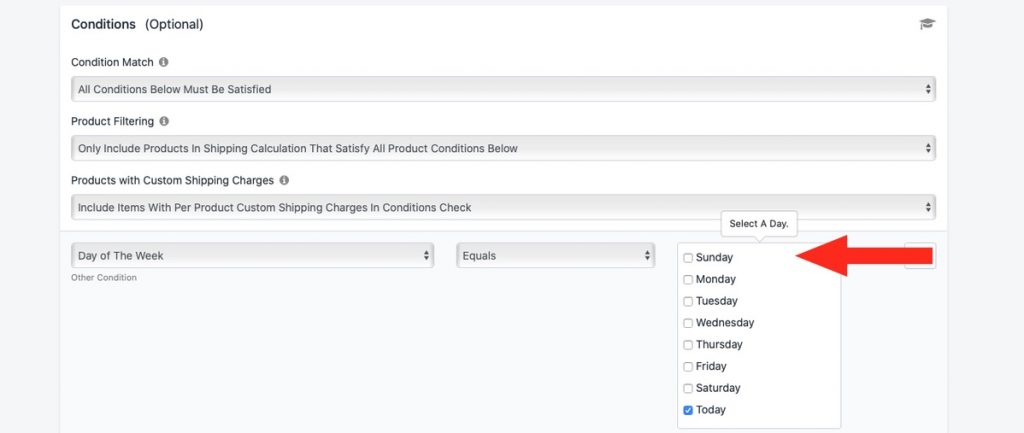Click the button behind the red arrow
Image resolution: width=1024 pixels, height=433 pixels.
[x=920, y=255]
